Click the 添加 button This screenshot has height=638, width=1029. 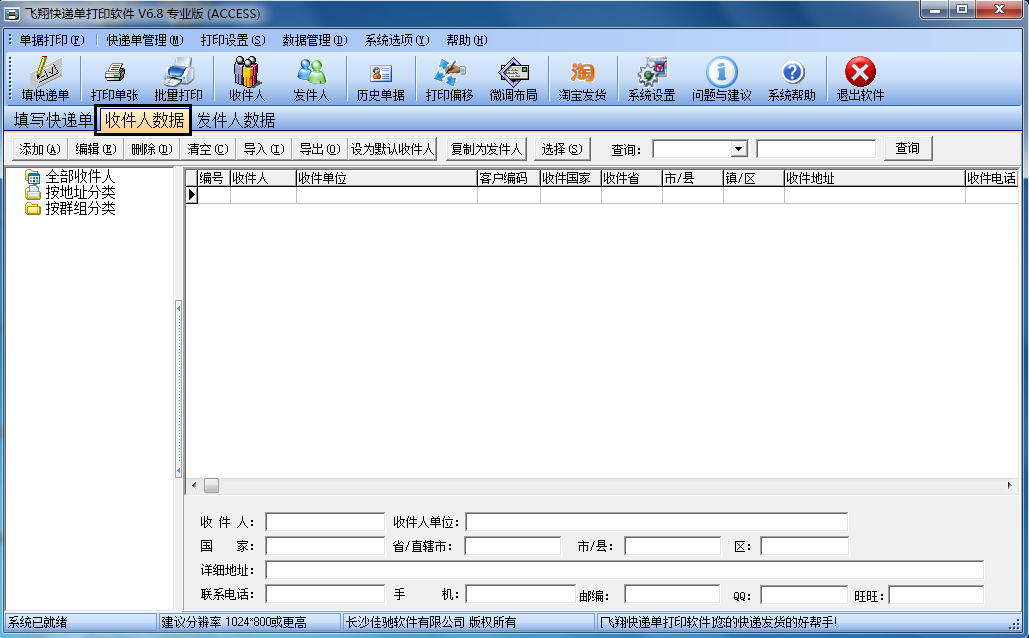point(39,149)
